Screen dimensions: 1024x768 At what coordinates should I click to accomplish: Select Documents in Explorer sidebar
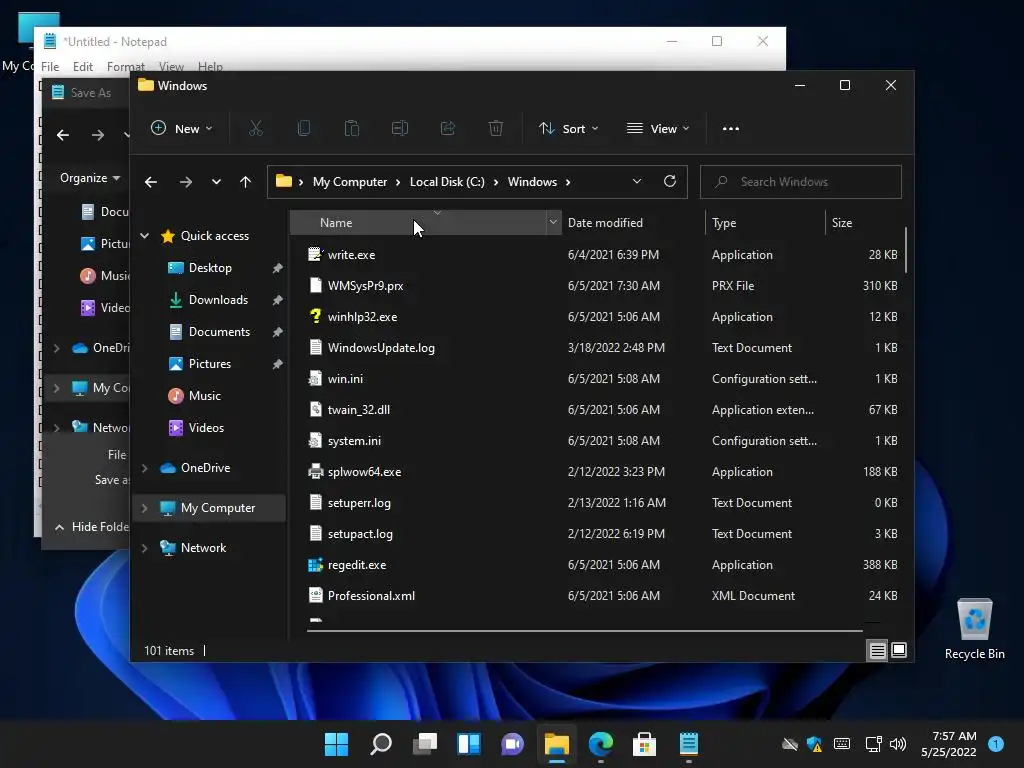tap(219, 332)
